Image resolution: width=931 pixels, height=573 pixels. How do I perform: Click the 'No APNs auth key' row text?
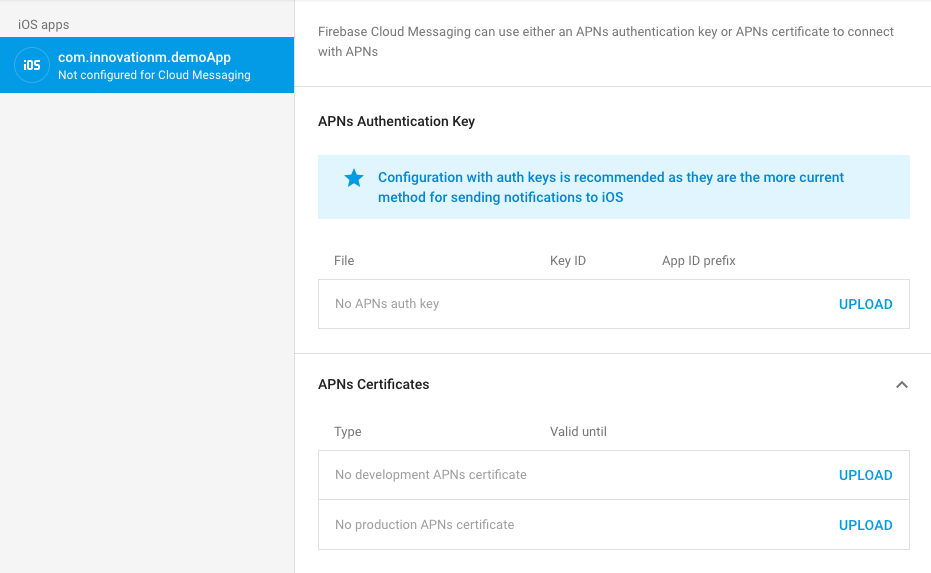coord(387,304)
